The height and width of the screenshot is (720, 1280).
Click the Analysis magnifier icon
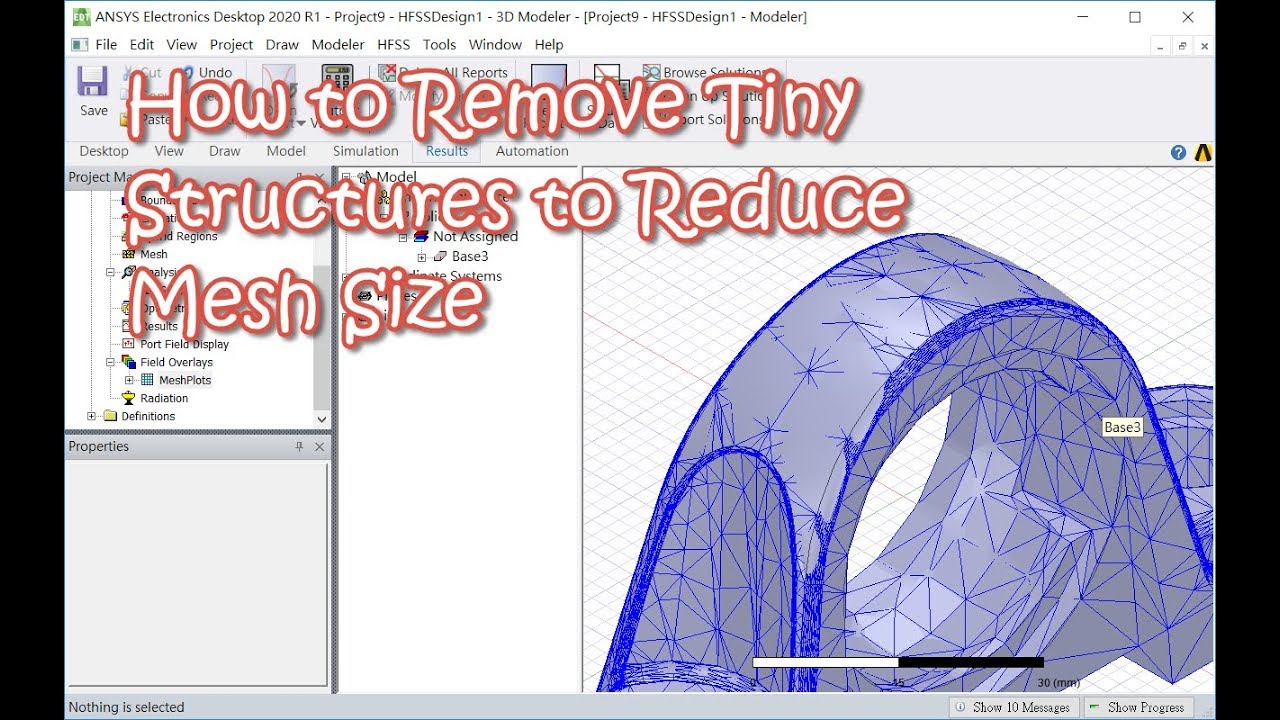point(128,272)
